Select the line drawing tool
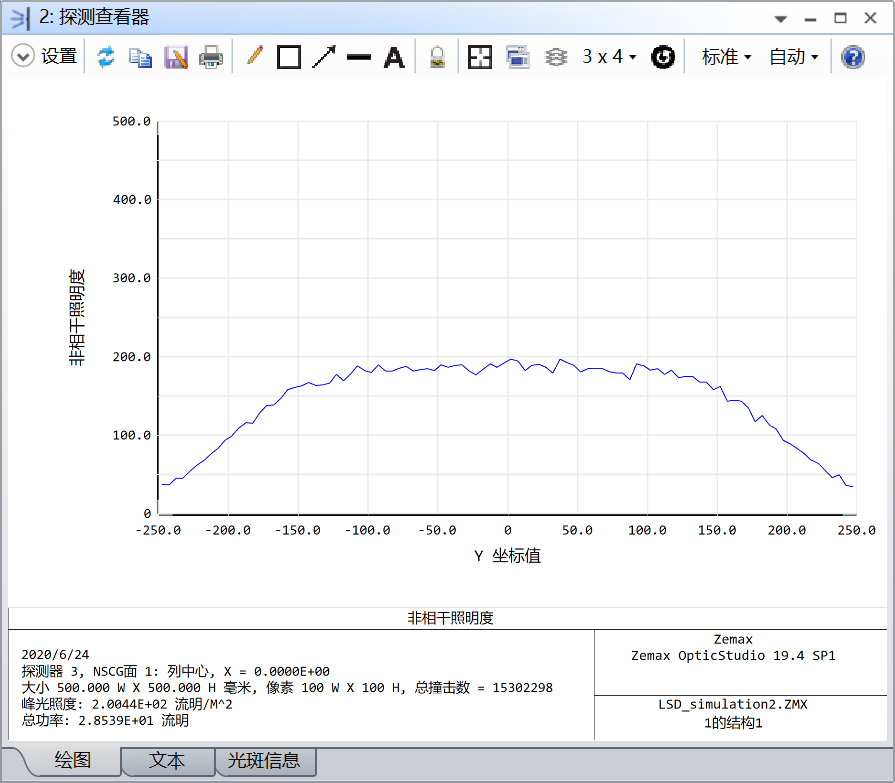This screenshot has width=895, height=783. (x=359, y=57)
